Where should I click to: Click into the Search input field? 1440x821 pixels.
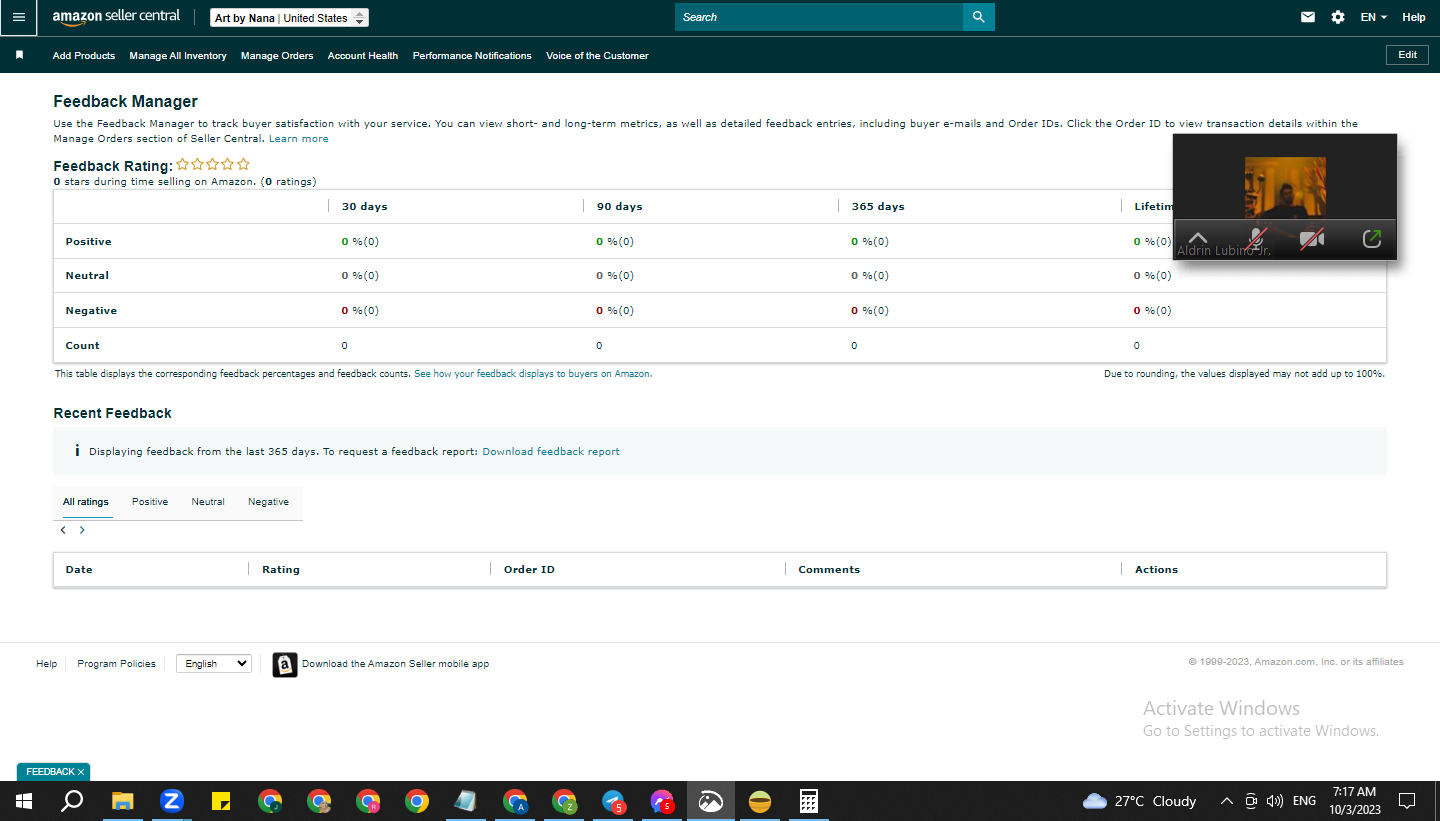point(819,17)
